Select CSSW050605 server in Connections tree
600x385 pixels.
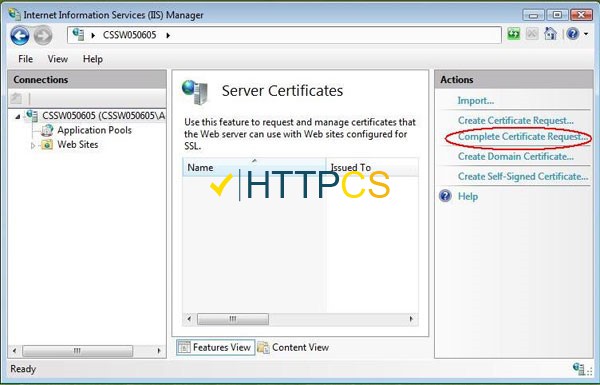tap(103, 116)
